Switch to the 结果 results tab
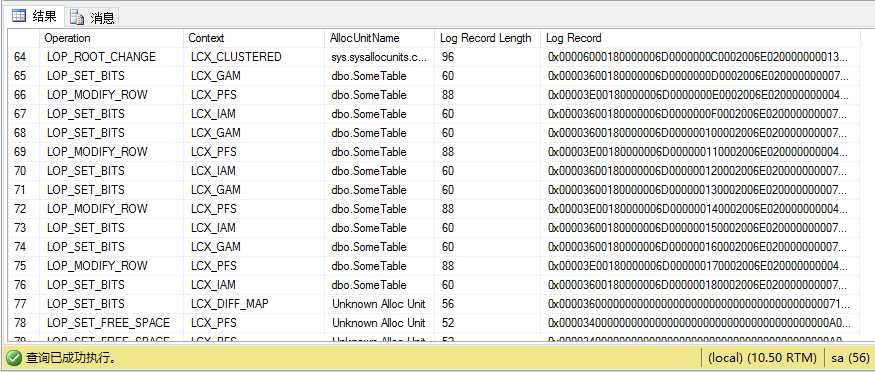Viewport: 875px width, 372px height. point(34,17)
